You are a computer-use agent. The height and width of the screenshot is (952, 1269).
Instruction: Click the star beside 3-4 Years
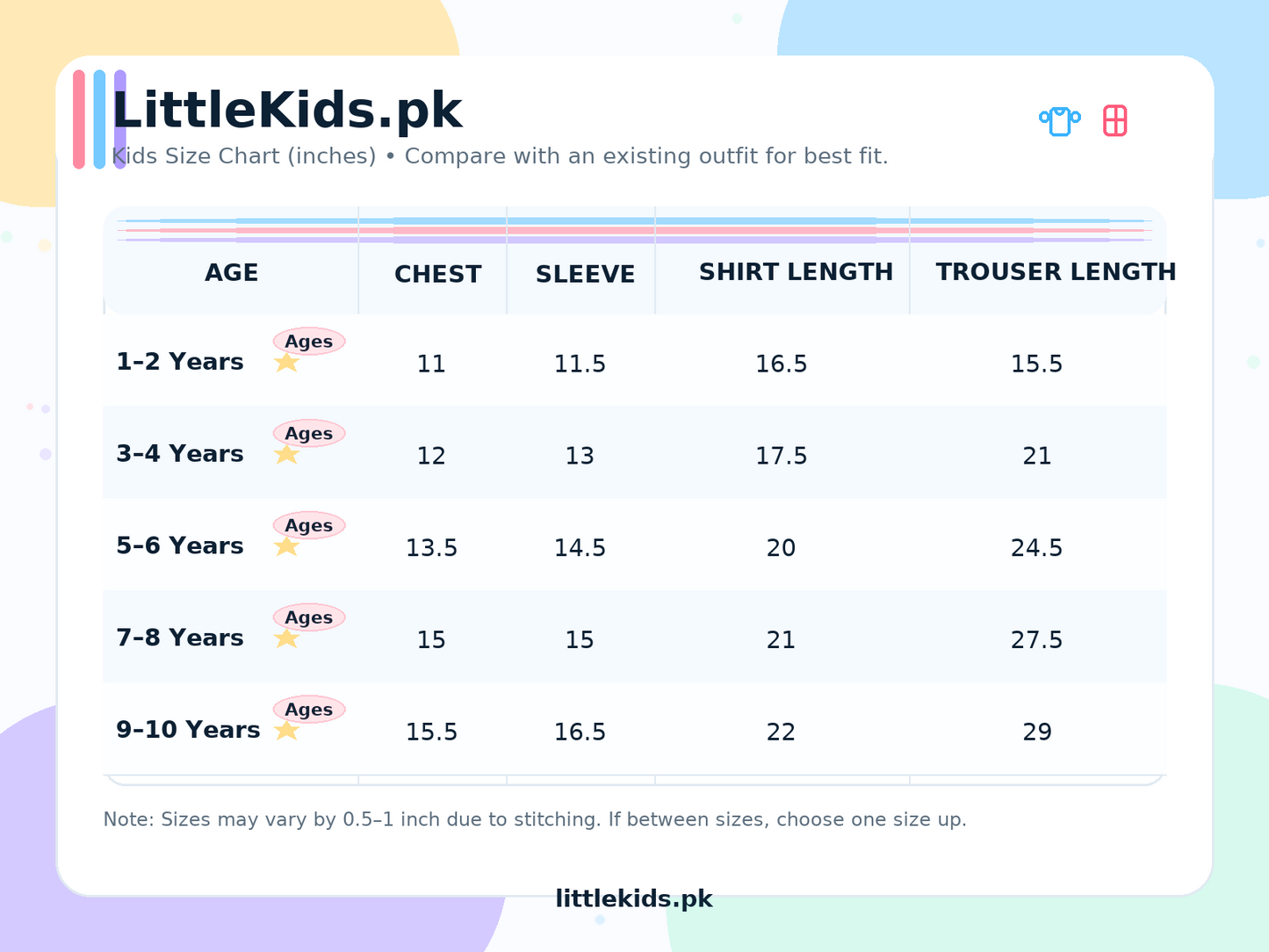pos(287,455)
